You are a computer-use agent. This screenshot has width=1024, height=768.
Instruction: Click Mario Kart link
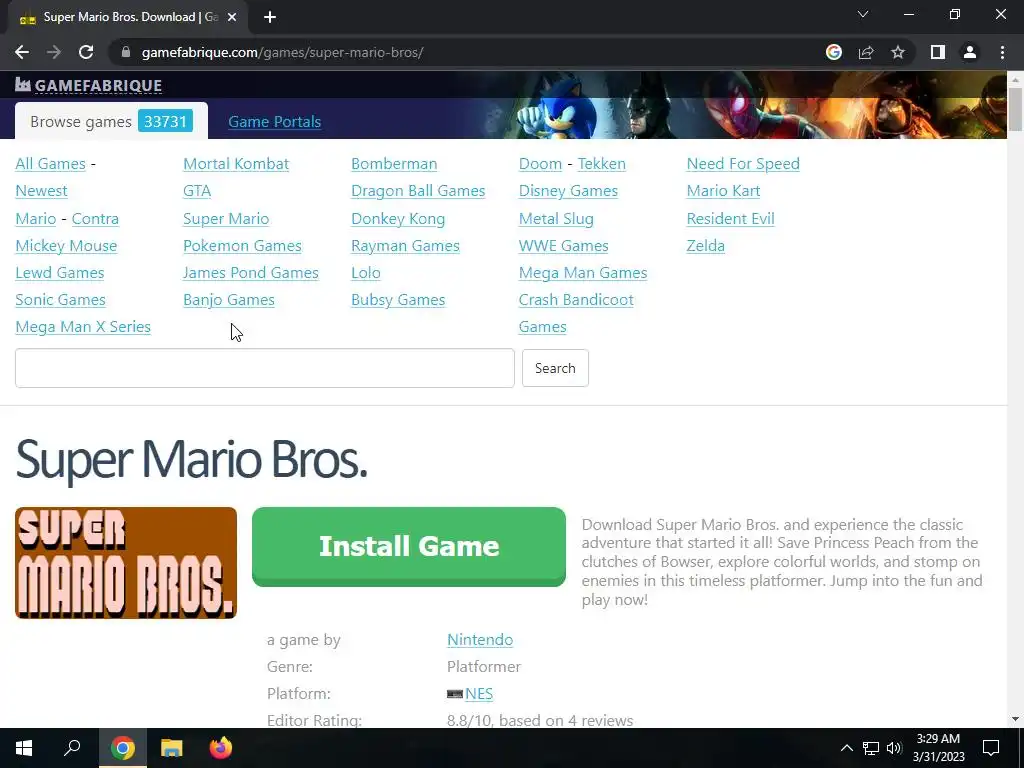tap(723, 191)
